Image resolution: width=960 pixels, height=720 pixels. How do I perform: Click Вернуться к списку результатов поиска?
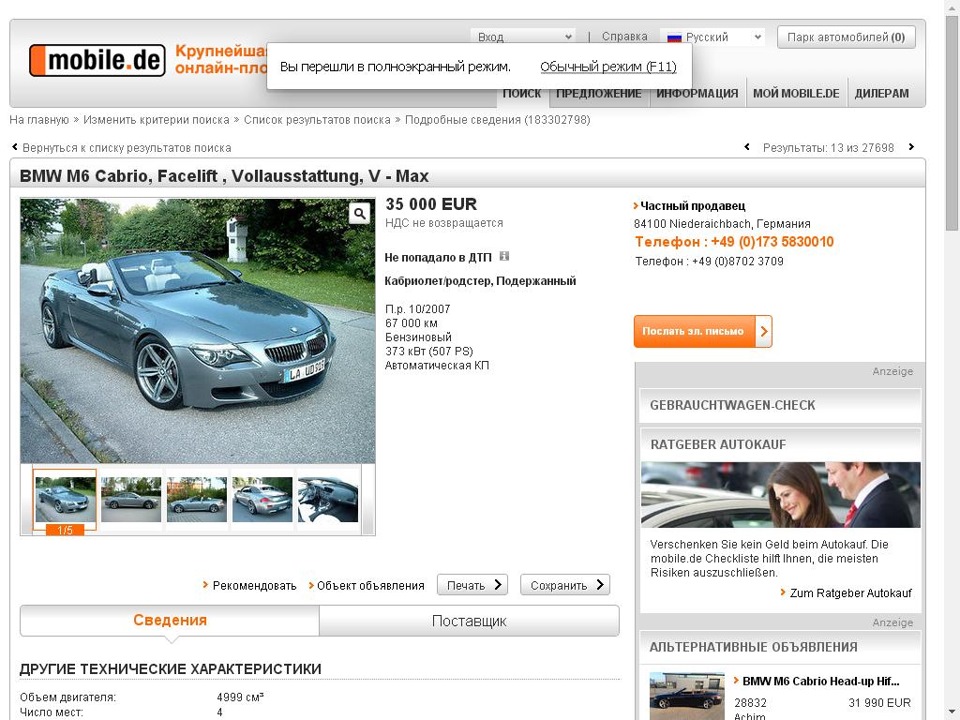click(127, 148)
